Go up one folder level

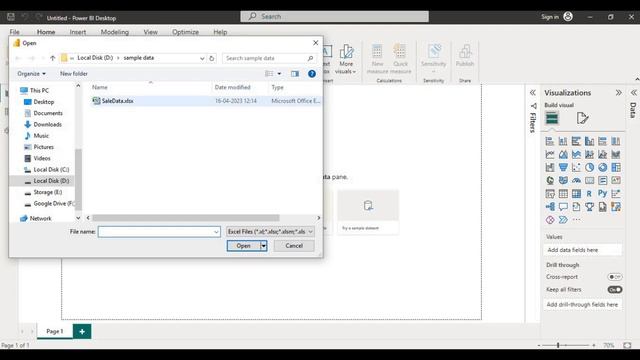[53, 58]
